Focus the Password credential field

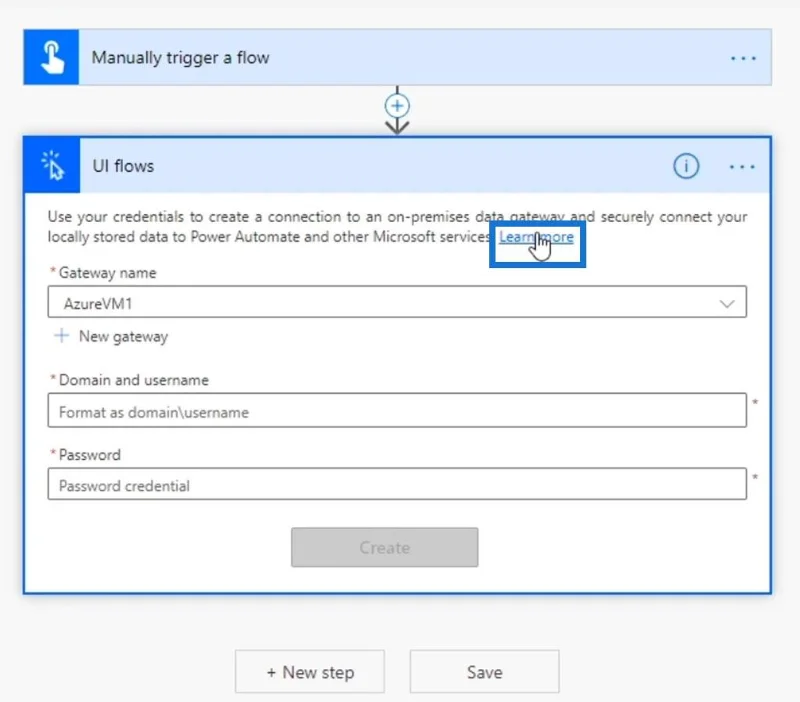point(397,484)
